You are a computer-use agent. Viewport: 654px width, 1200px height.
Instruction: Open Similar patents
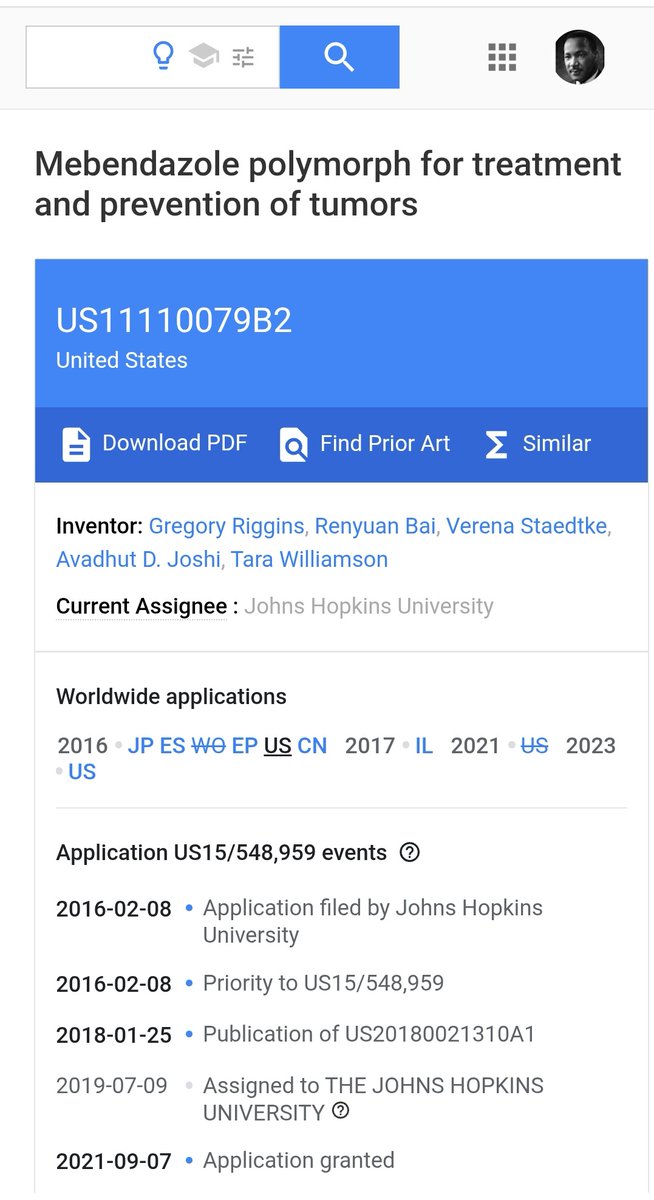[x=537, y=444]
